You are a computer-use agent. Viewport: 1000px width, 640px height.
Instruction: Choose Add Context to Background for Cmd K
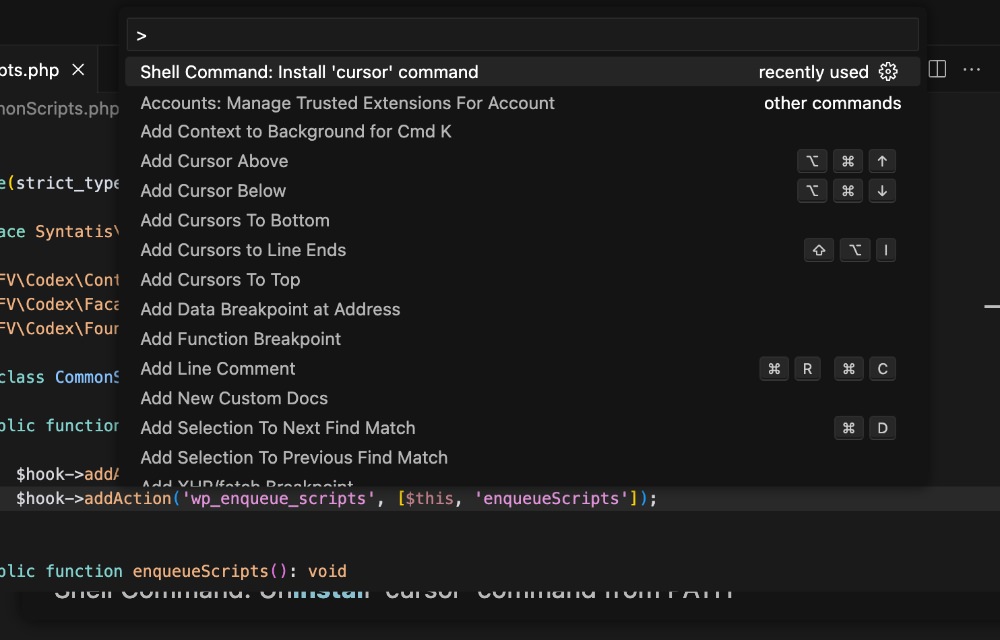522,131
